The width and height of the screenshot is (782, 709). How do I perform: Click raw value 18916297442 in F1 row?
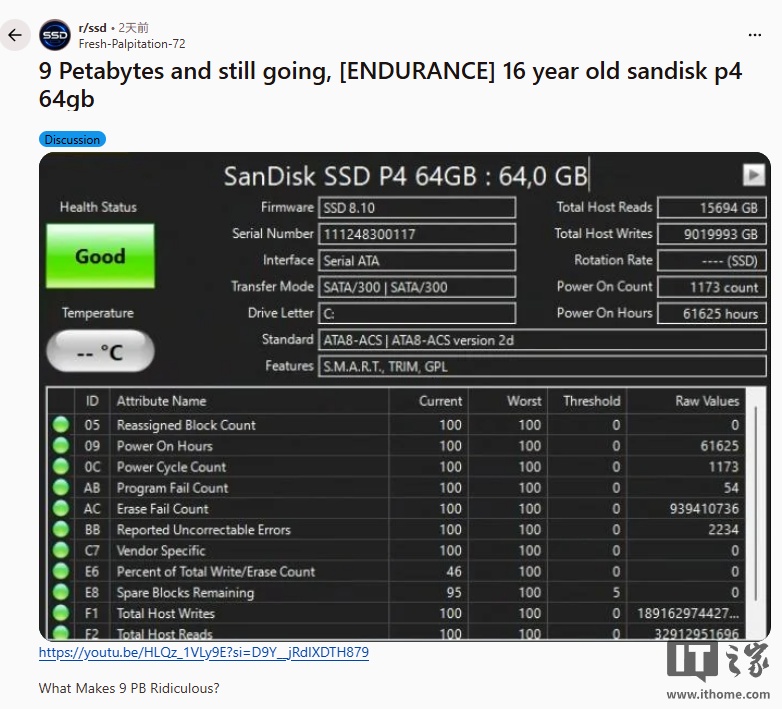688,613
